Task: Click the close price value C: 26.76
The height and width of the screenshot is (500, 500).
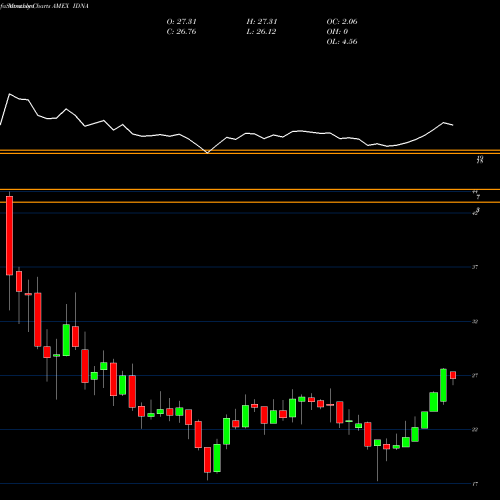Action: (181, 32)
